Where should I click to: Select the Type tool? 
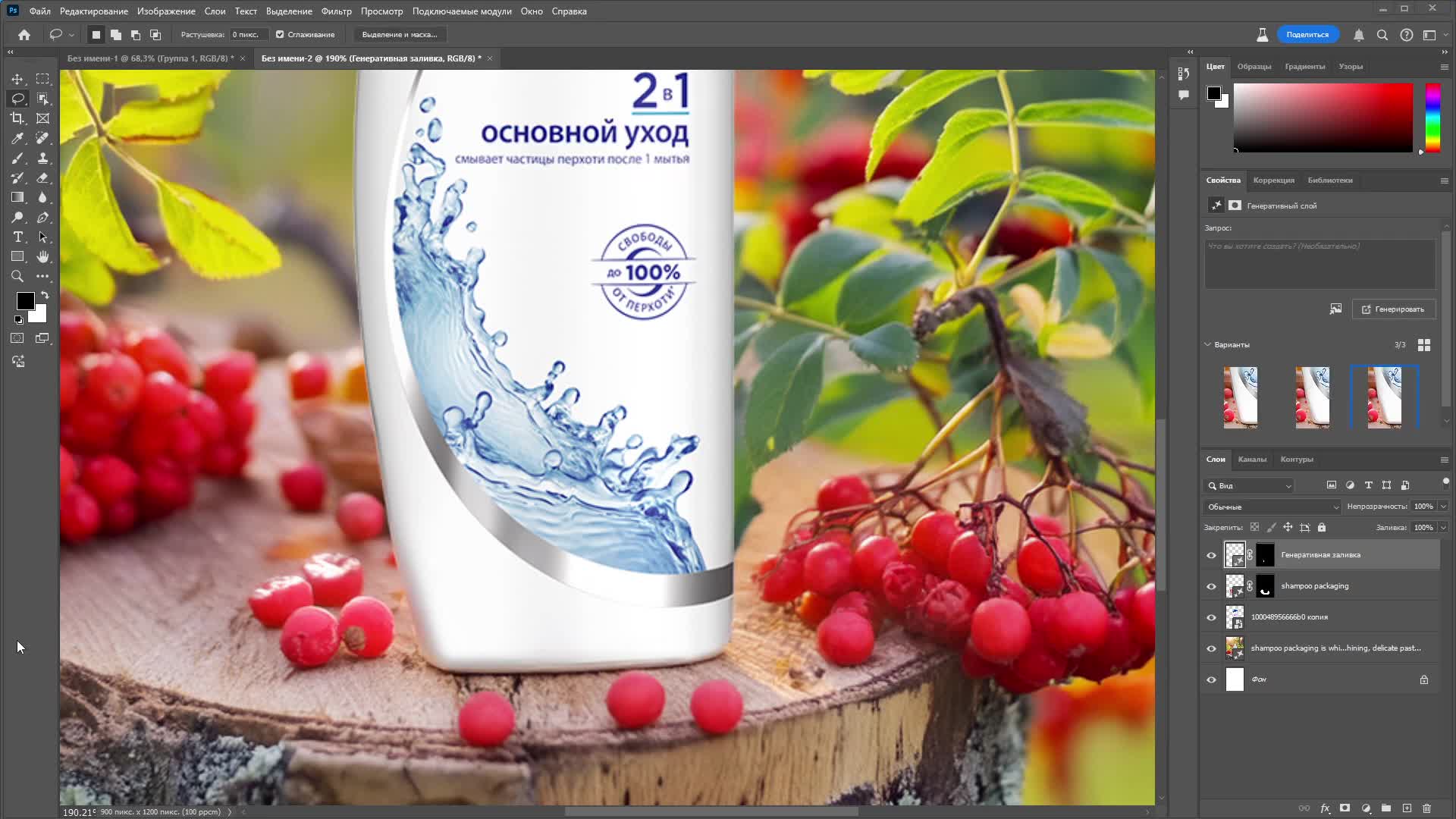coord(17,237)
